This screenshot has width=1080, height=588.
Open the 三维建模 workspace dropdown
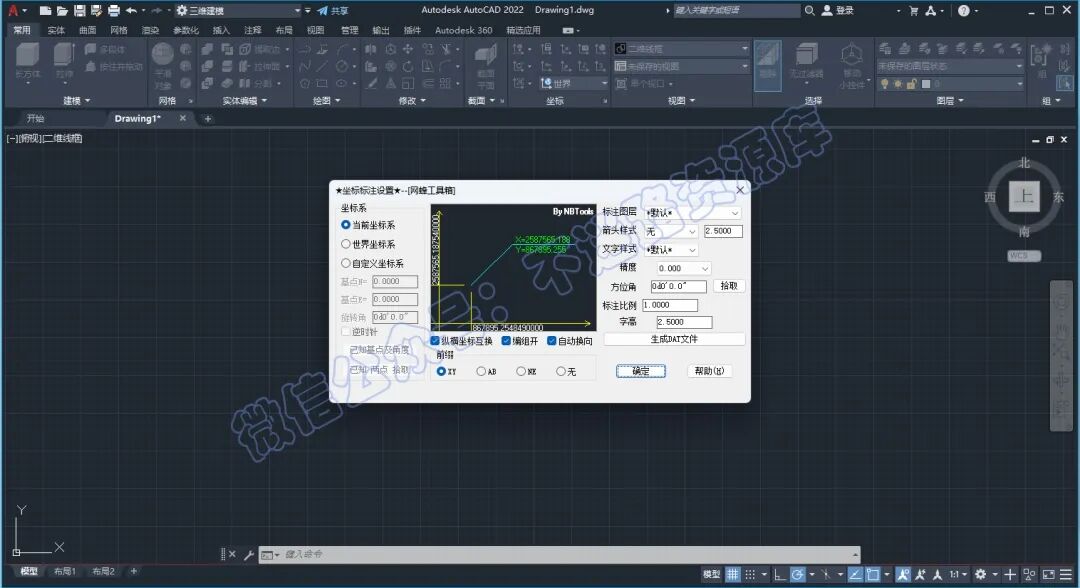pos(238,10)
